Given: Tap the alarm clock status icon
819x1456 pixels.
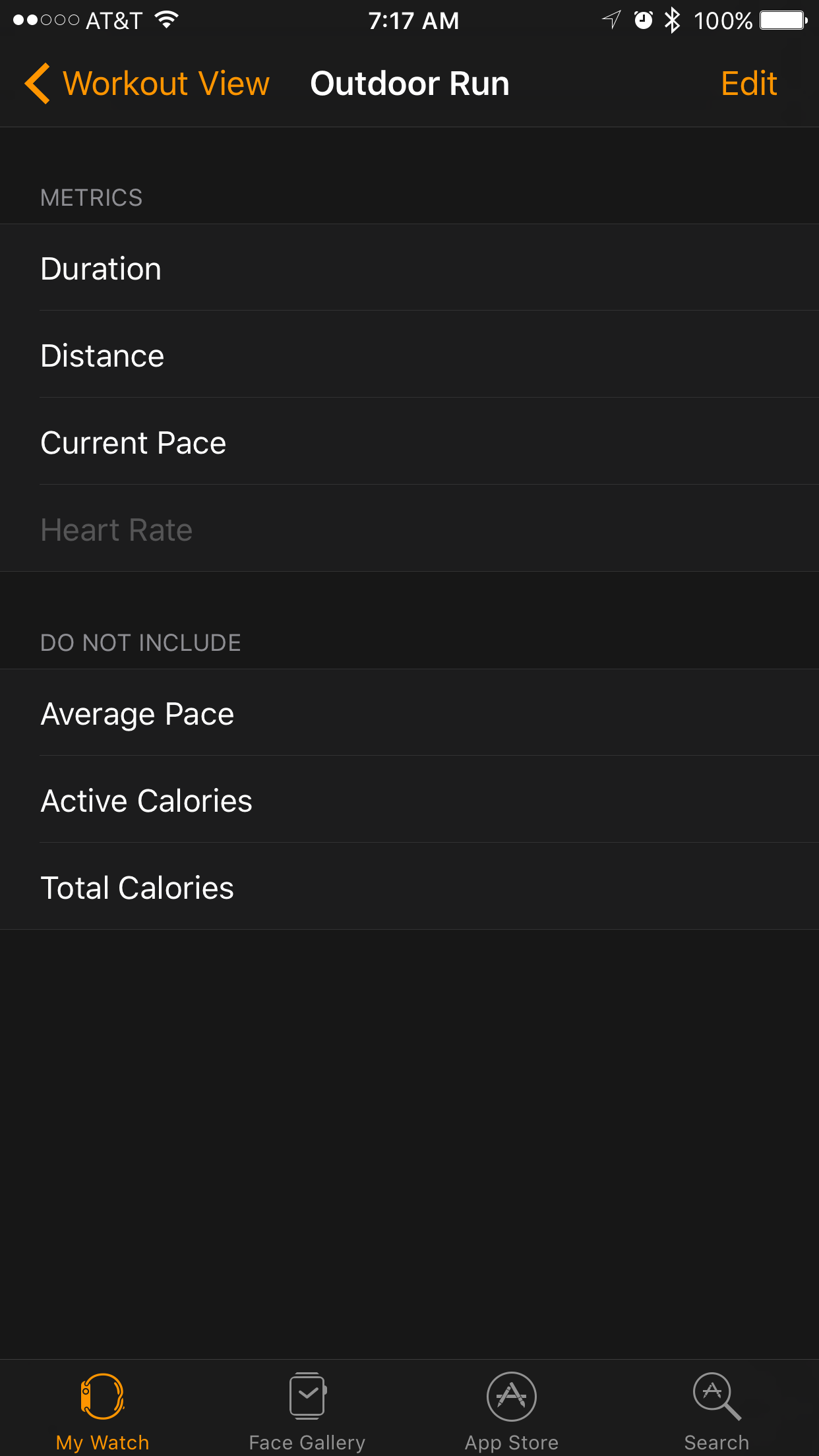Looking at the screenshot, I should coord(643,20).
